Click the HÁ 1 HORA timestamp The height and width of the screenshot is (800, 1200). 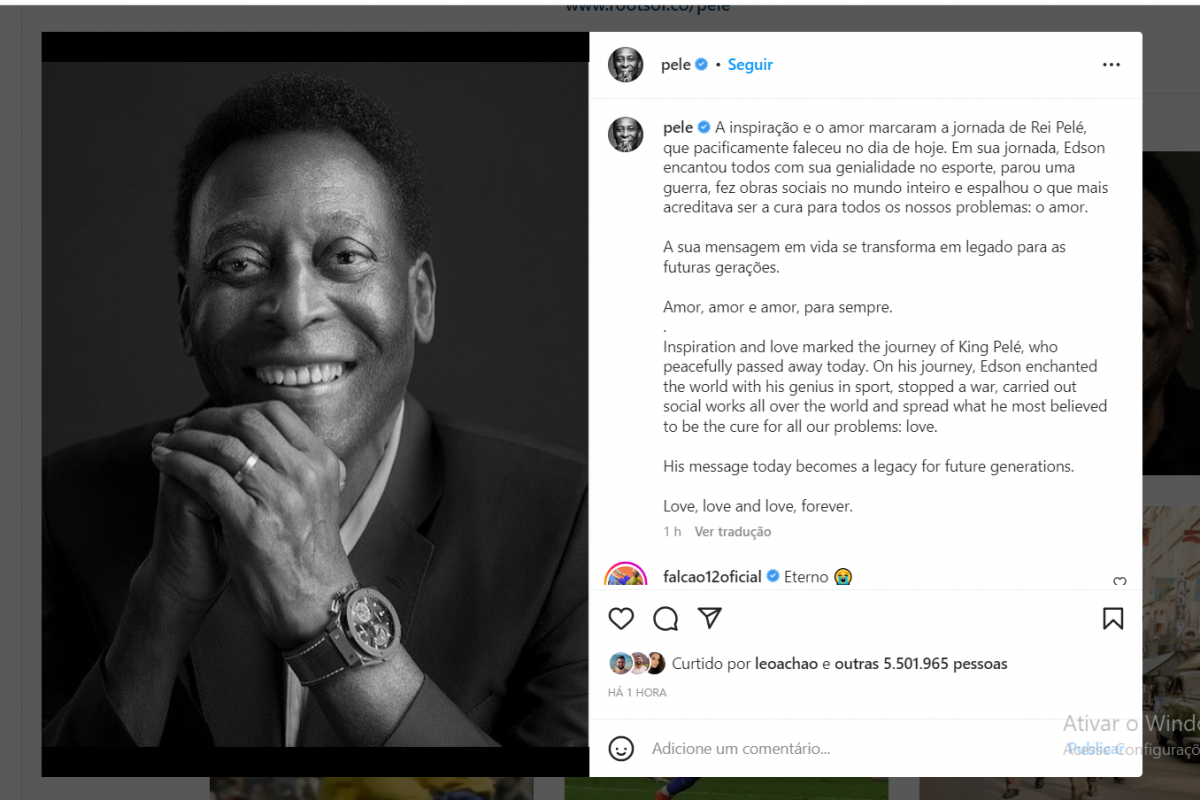637,693
